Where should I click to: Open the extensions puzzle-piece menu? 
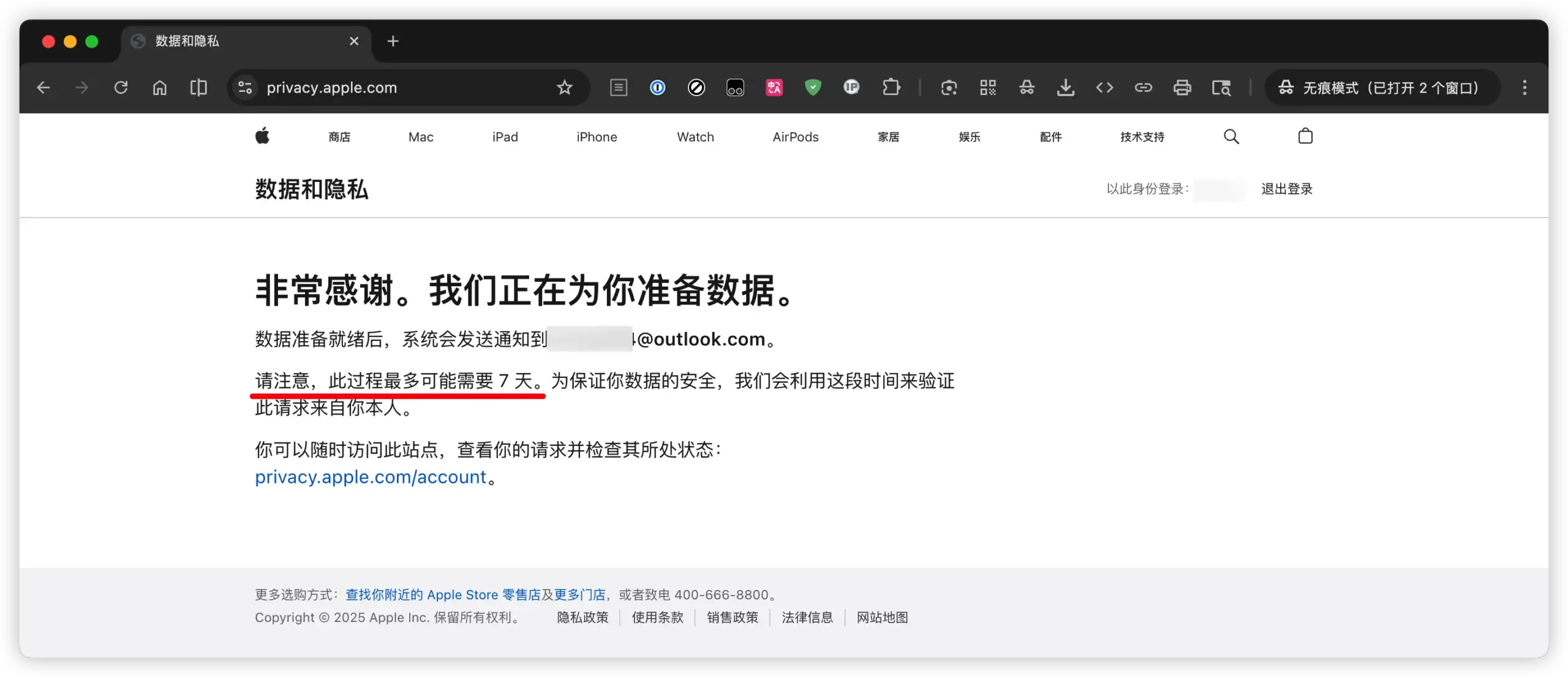(891, 88)
